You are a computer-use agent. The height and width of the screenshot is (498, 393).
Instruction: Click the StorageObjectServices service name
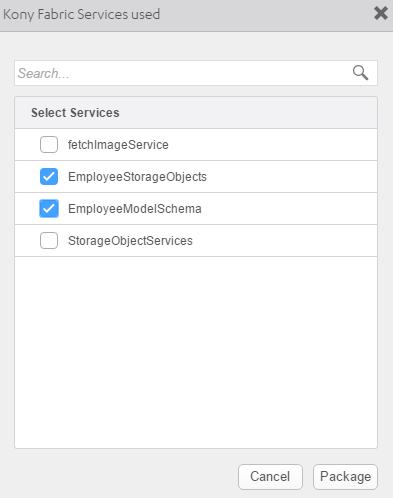[130, 241]
